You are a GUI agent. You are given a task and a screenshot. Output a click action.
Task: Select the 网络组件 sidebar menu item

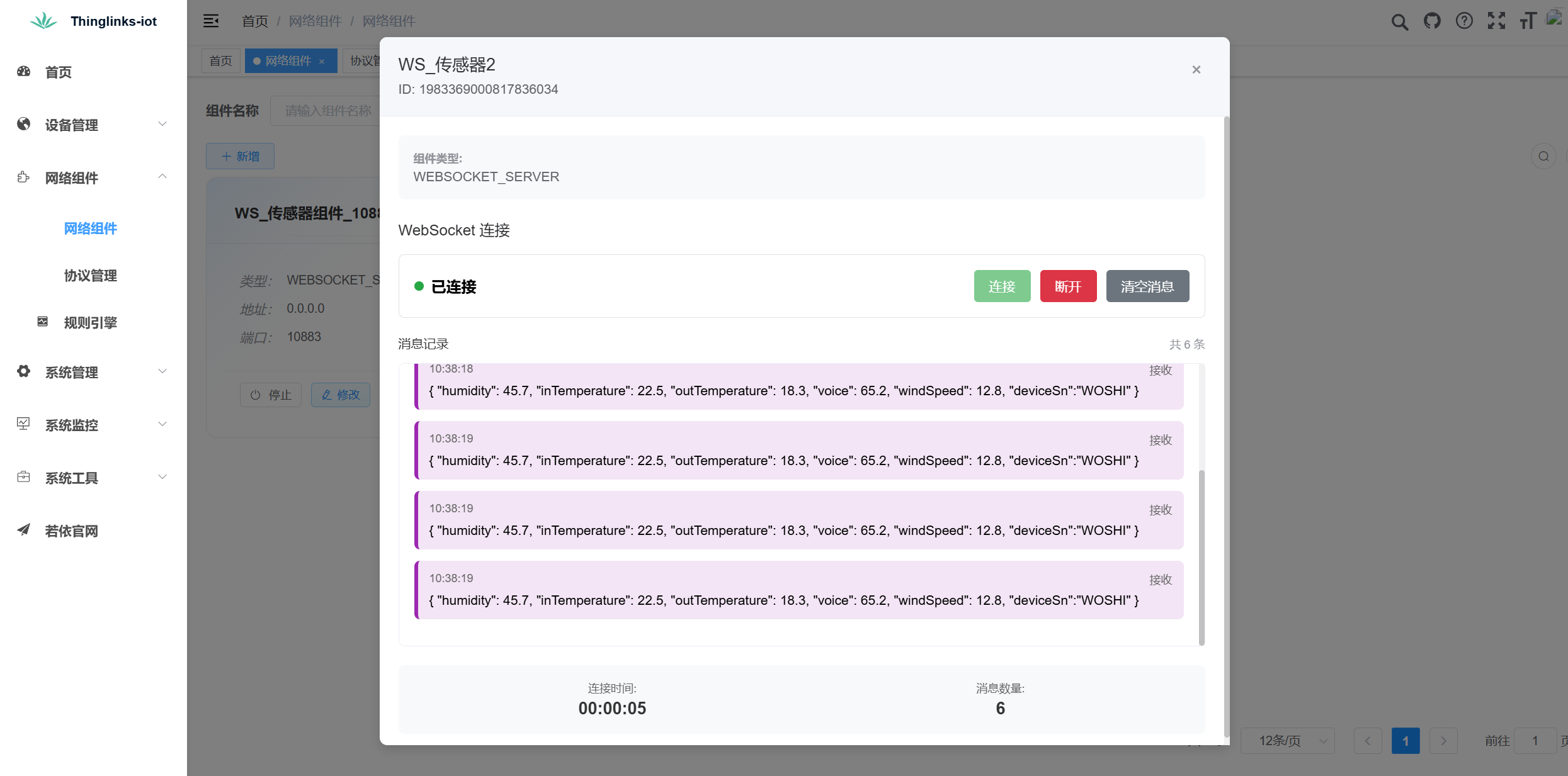point(90,228)
